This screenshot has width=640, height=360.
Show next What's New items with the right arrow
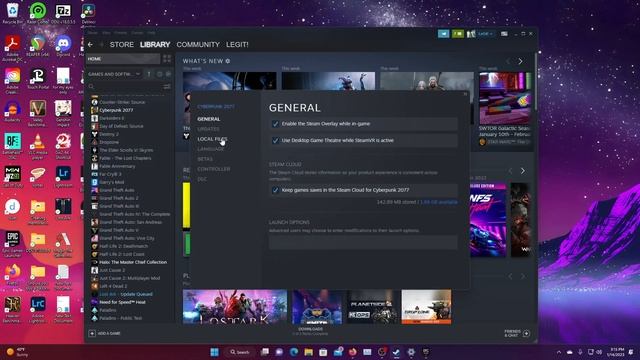[520, 61]
